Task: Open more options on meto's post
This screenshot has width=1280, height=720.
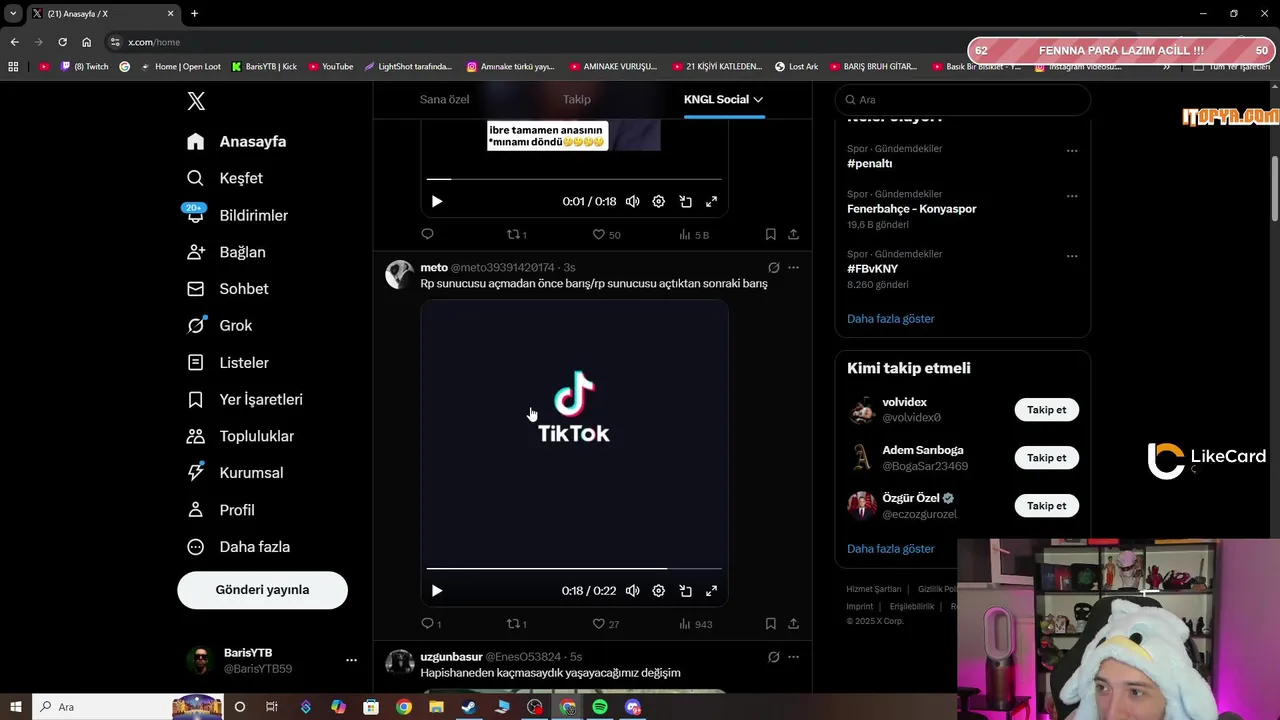Action: click(x=793, y=267)
